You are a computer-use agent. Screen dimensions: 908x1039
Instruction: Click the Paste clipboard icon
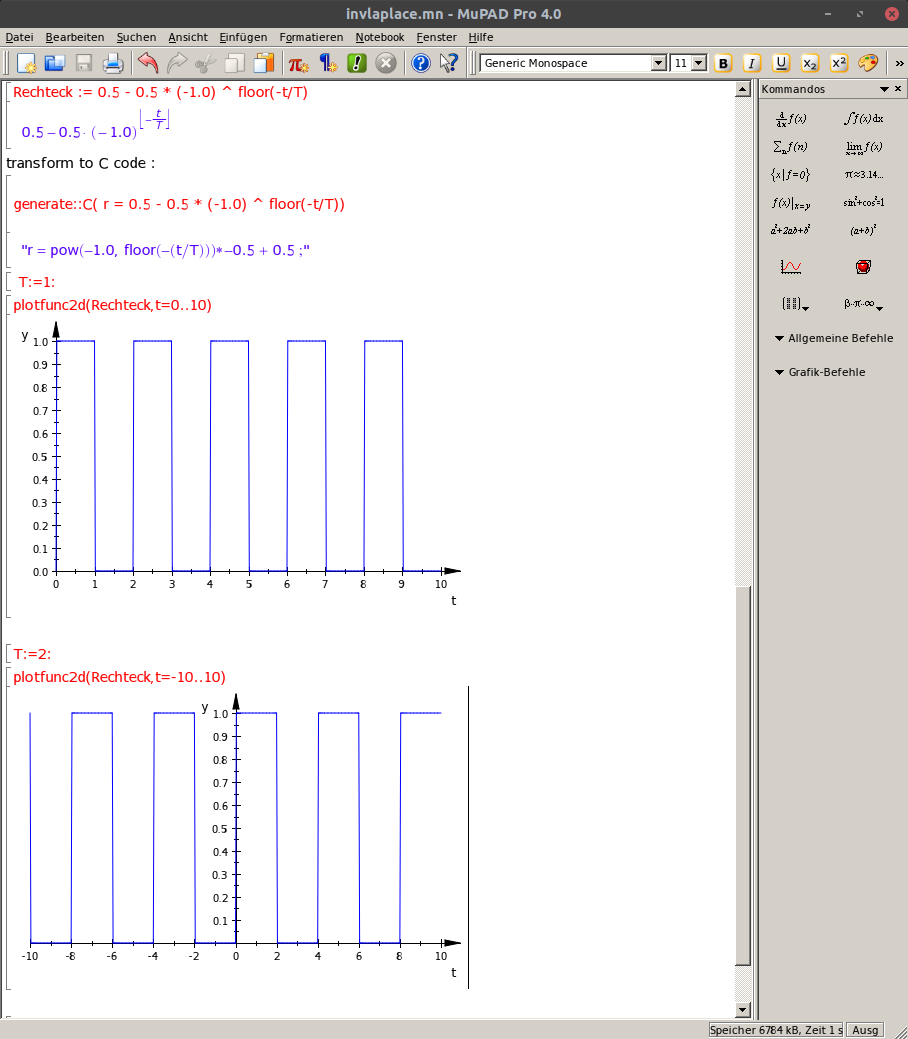pyautogui.click(x=264, y=63)
